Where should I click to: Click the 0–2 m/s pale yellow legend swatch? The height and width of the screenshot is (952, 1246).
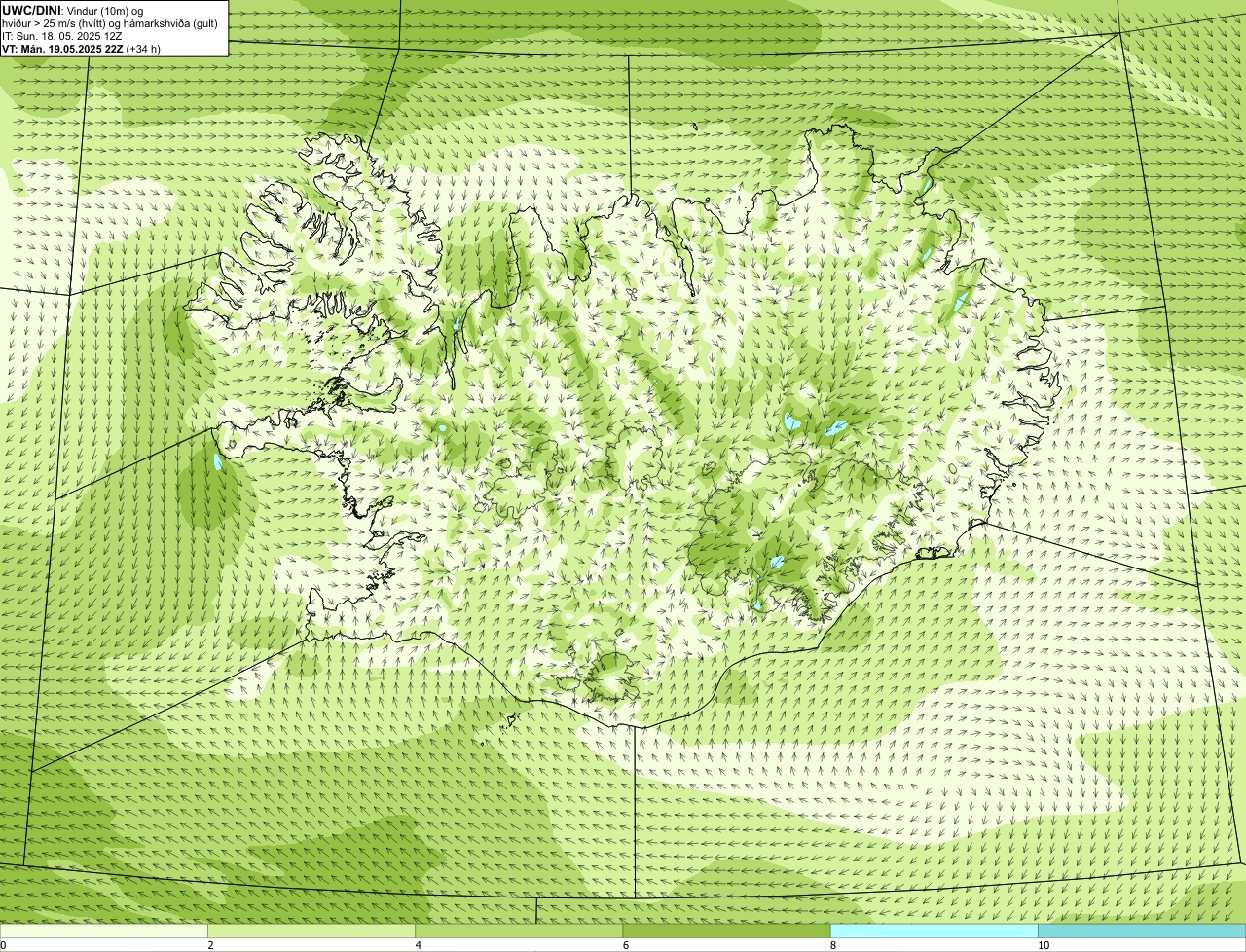pyautogui.click(x=103, y=931)
